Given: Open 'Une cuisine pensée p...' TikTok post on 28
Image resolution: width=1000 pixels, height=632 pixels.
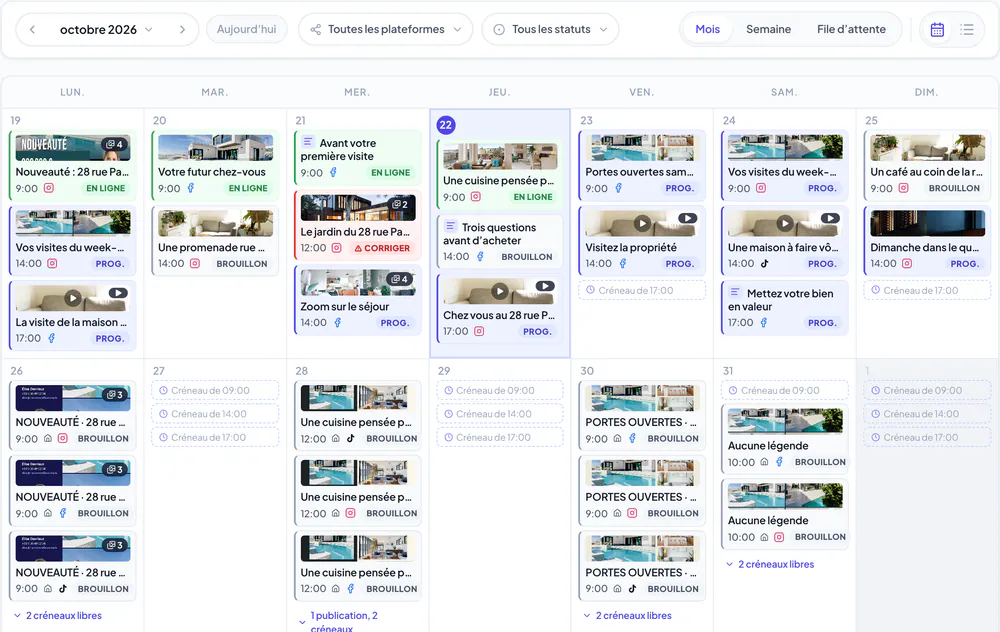Looking at the screenshot, I should (358, 415).
